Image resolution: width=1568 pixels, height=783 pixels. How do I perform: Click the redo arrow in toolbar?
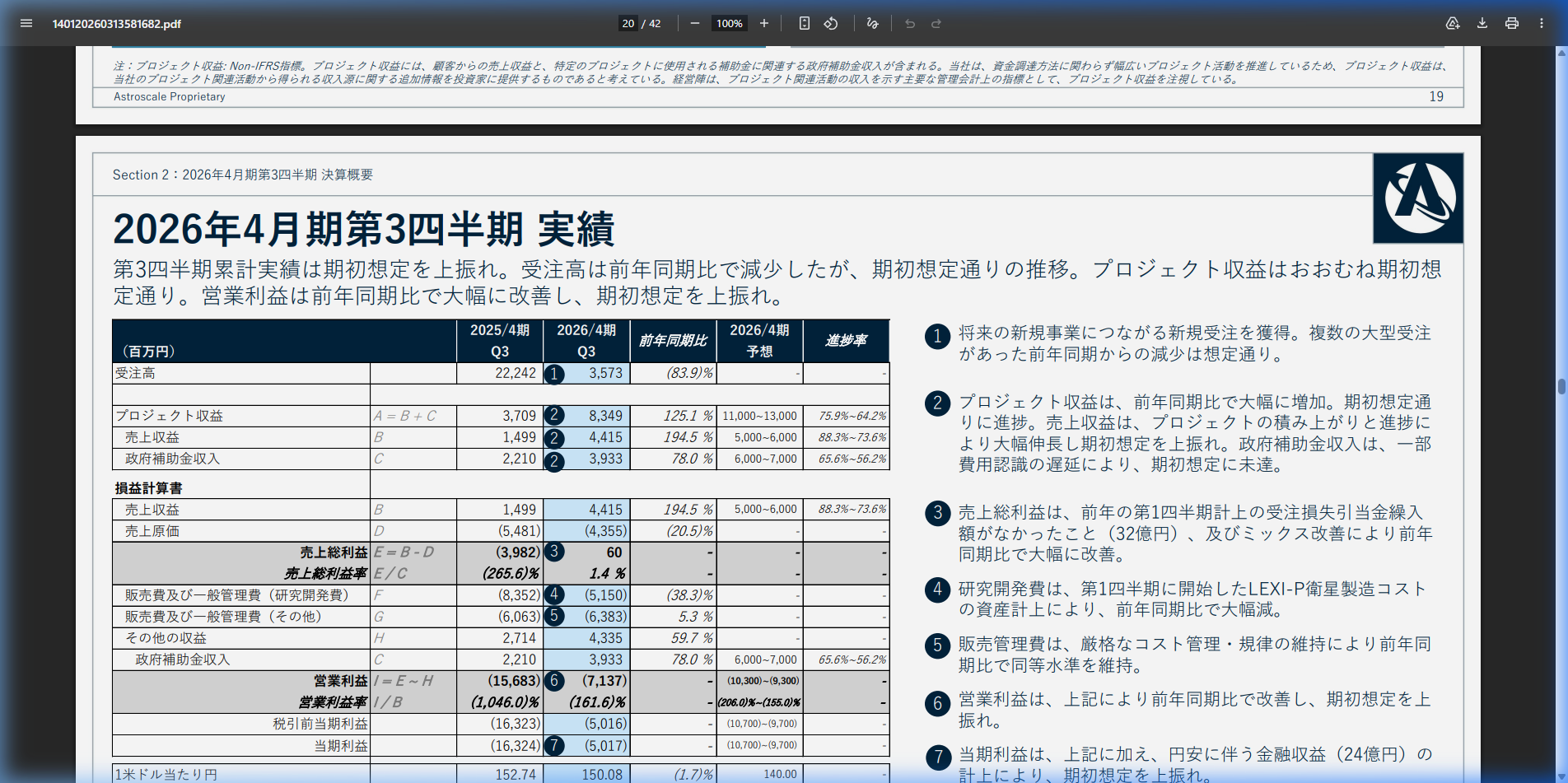[936, 23]
